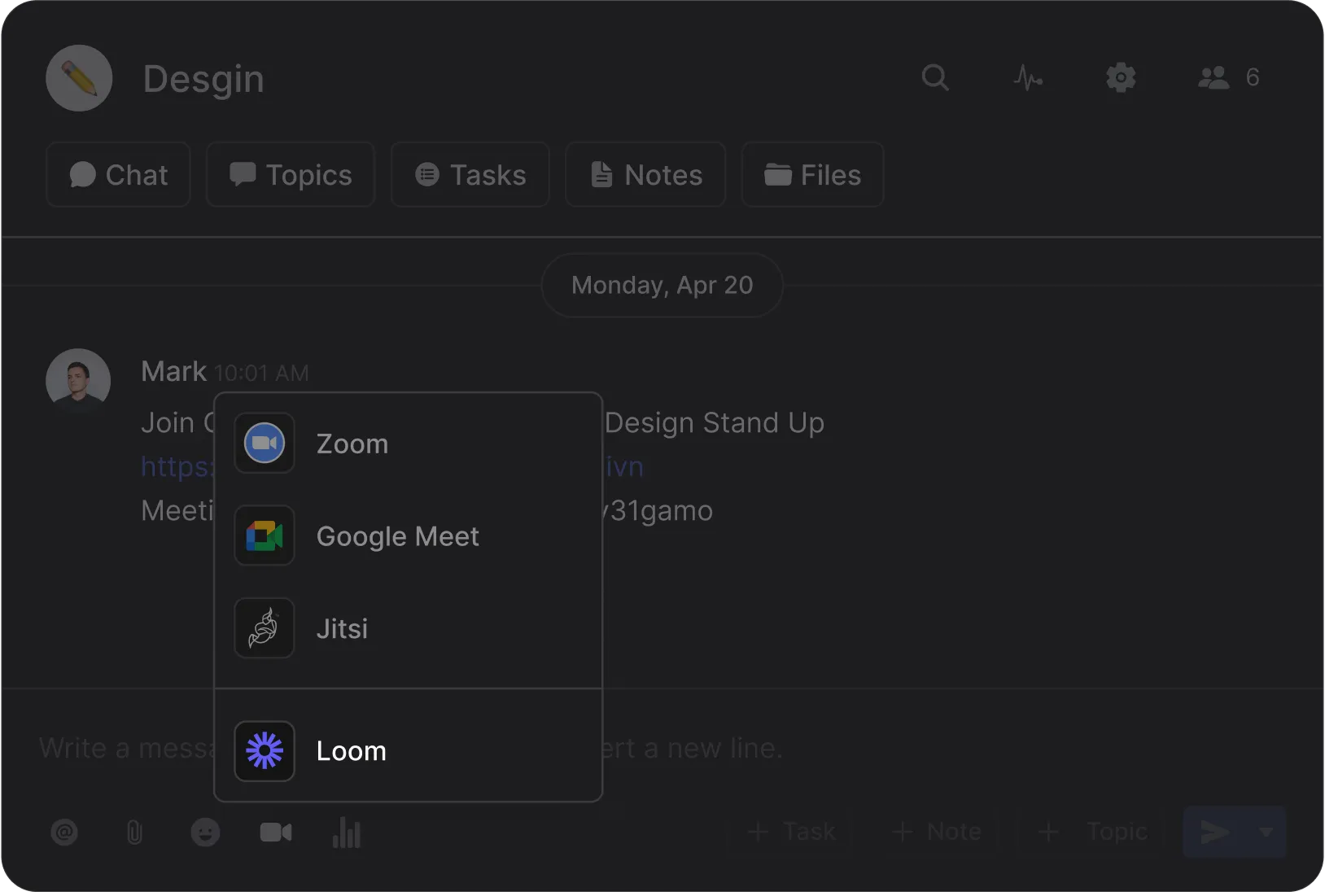Choose Google Meet from the meeting menu

coord(408,536)
